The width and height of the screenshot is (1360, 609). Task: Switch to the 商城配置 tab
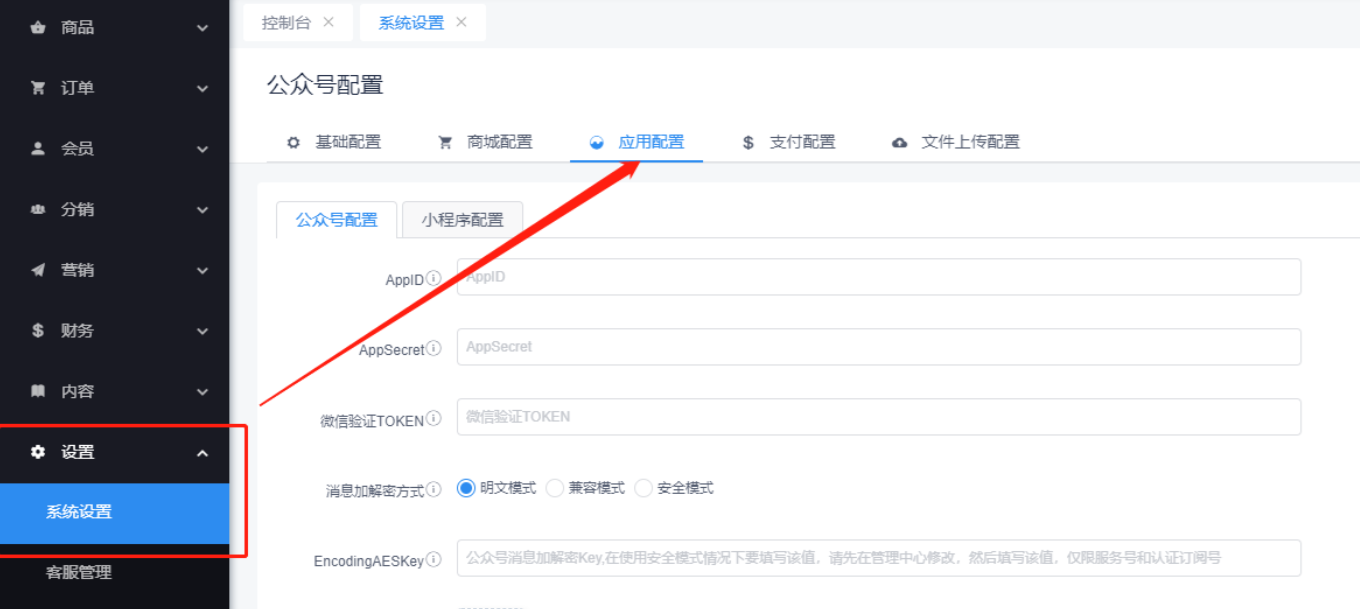click(x=485, y=142)
